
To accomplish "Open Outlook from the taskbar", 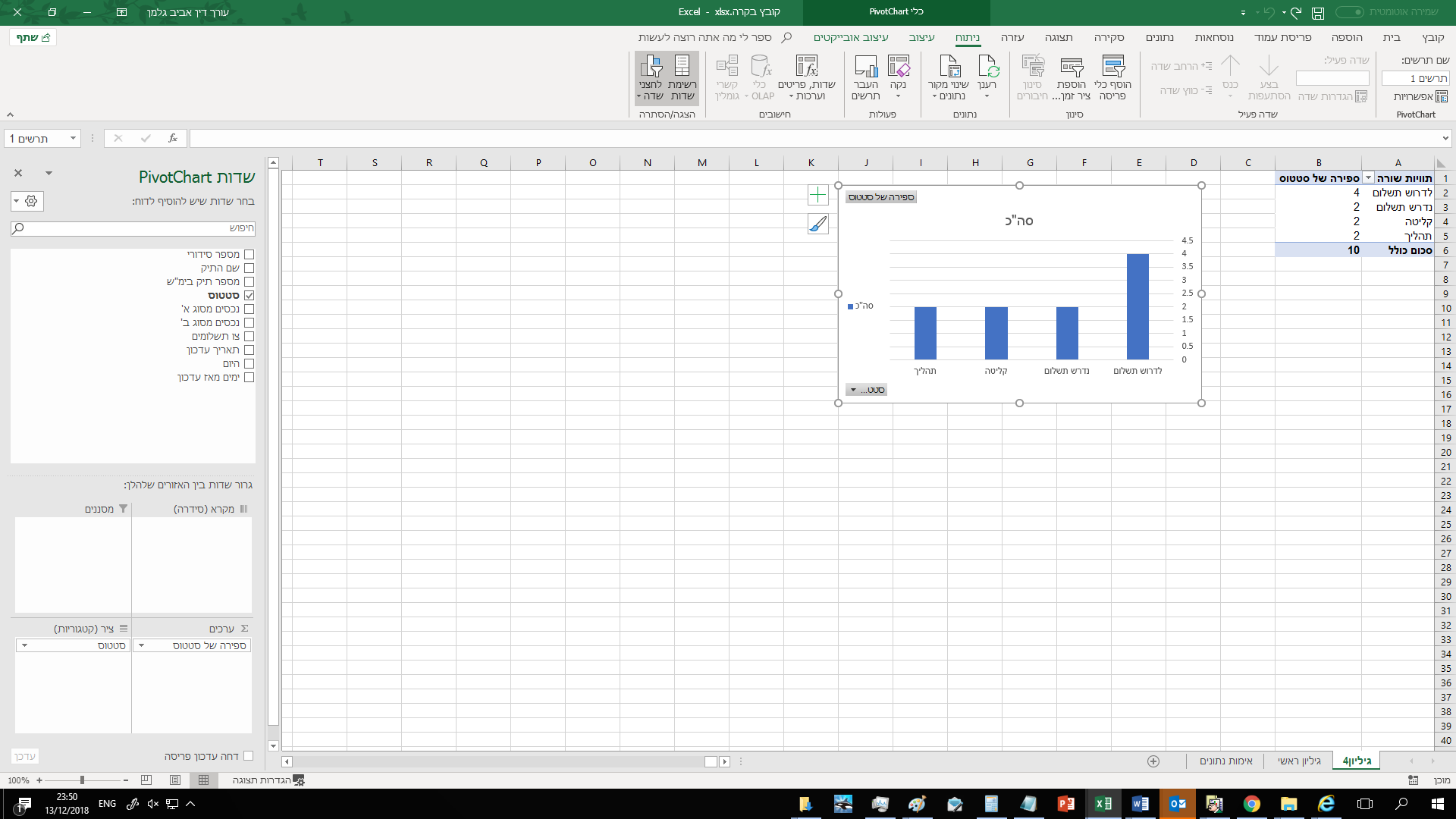I will (x=1177, y=804).
